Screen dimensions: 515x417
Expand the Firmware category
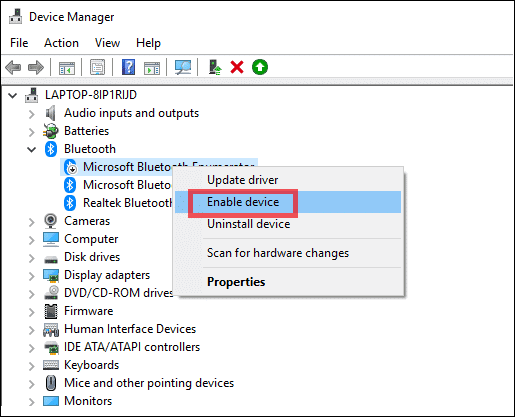click(32, 312)
